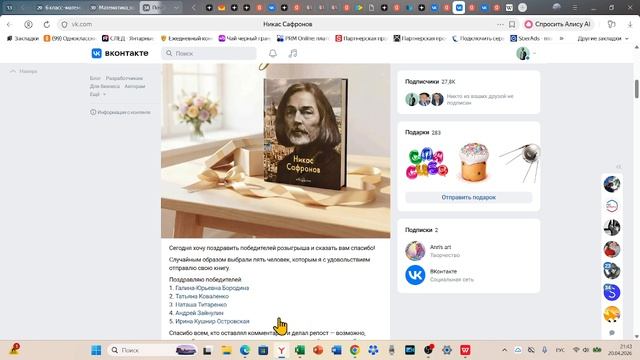Open the VK music note icon
Image resolution: width=640 pixels, height=360 pixels.
[x=293, y=53]
